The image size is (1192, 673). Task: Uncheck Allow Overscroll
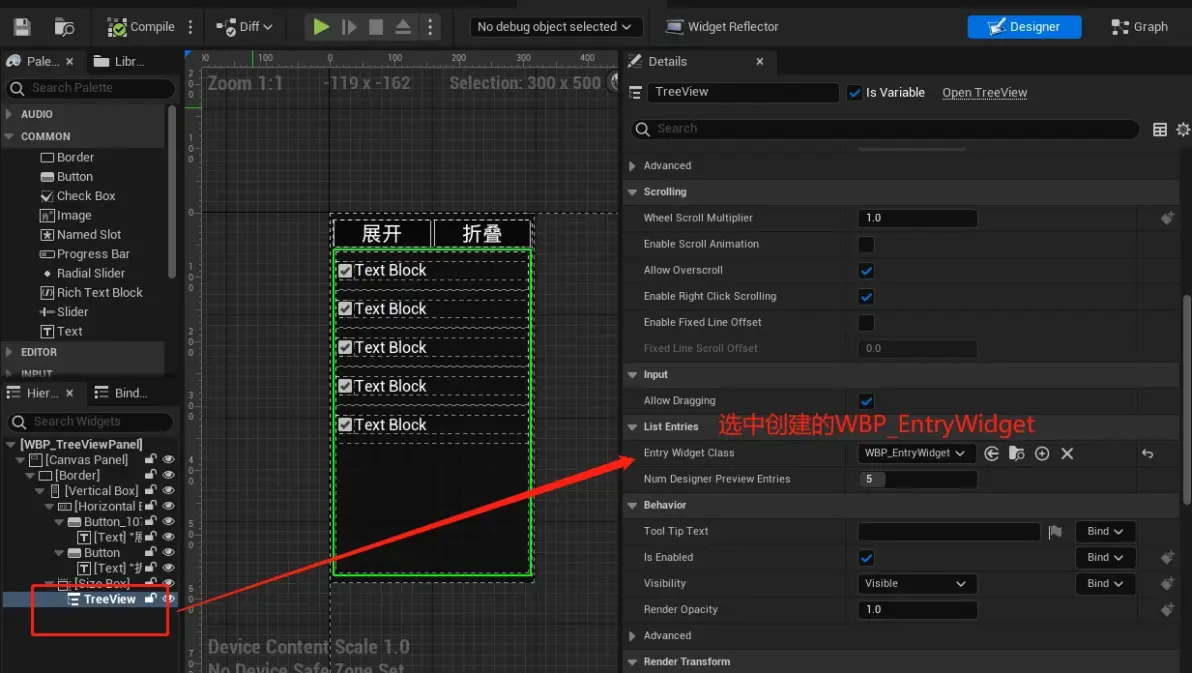866,271
